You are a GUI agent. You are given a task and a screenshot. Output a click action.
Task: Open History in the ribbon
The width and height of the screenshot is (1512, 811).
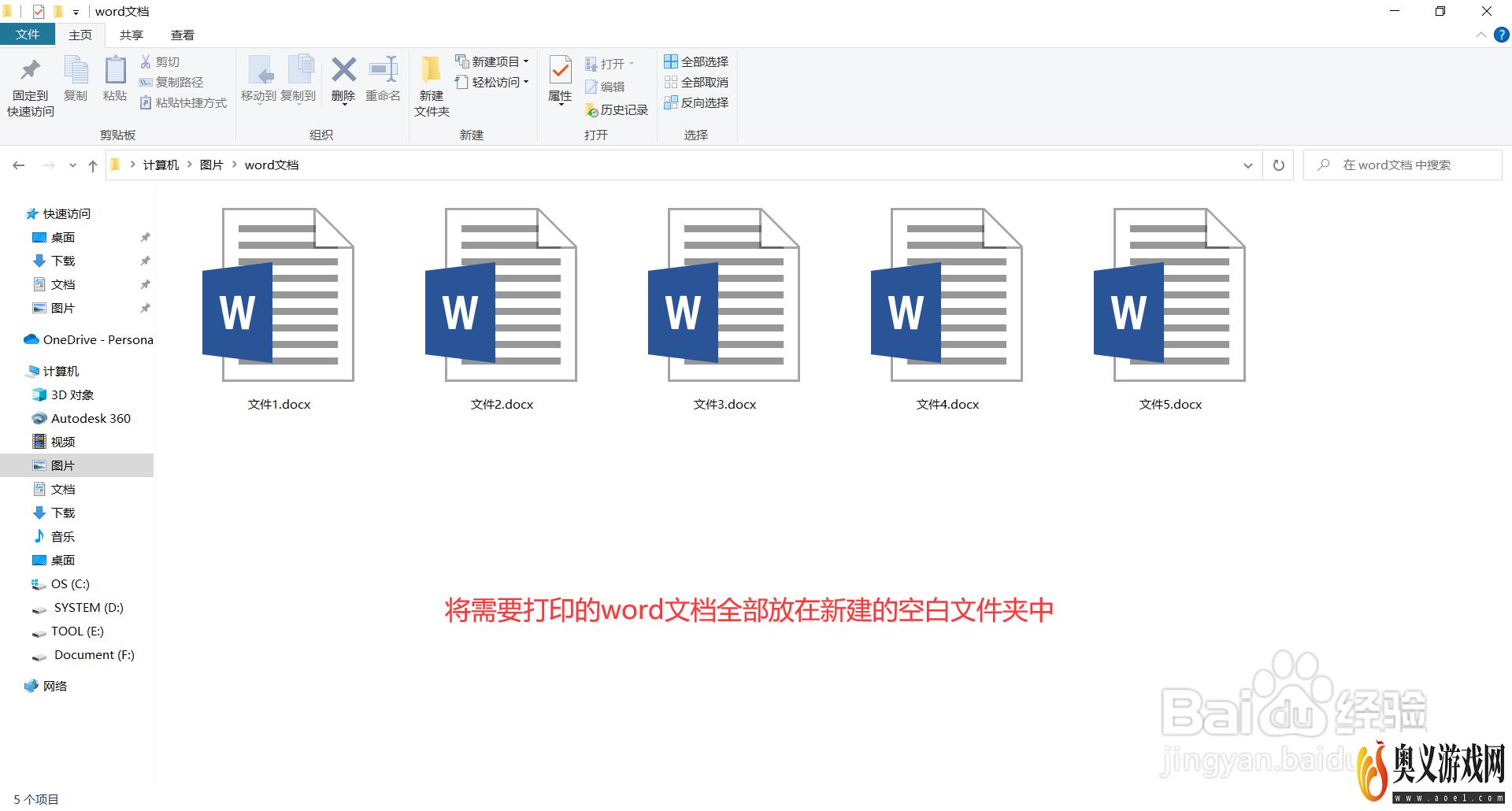coord(617,110)
